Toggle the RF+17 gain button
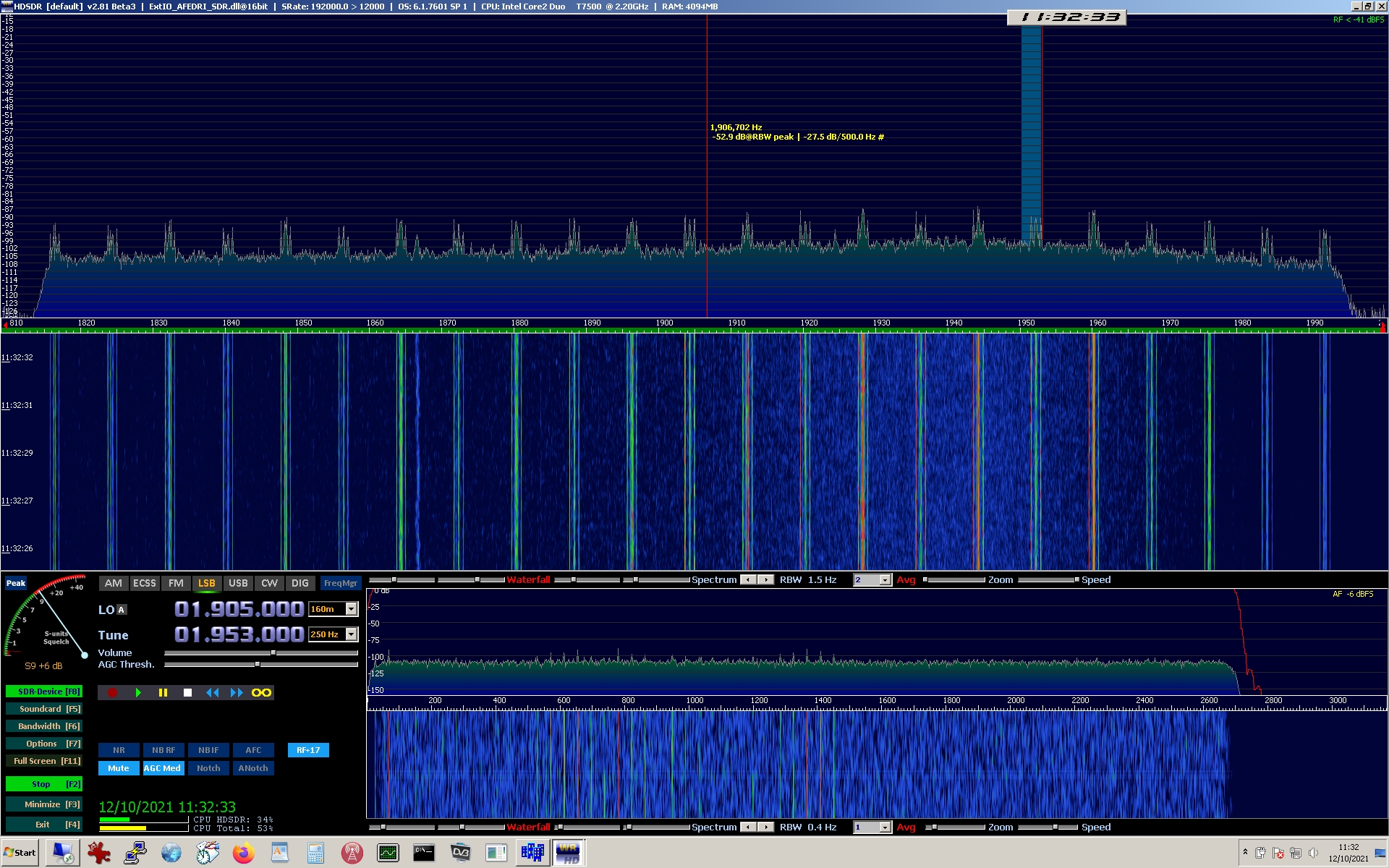 308,750
